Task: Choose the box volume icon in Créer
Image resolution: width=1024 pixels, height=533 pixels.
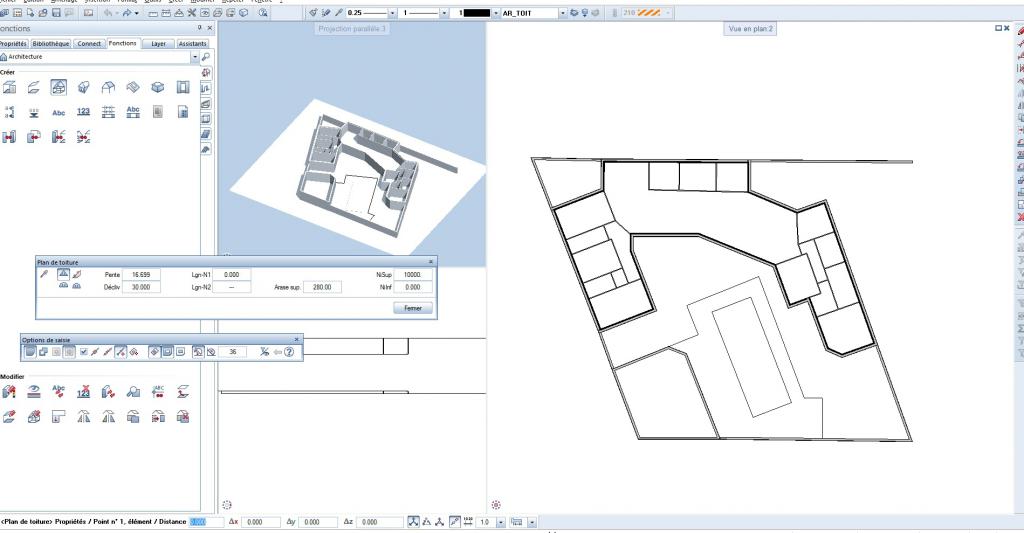Action: click(x=157, y=87)
